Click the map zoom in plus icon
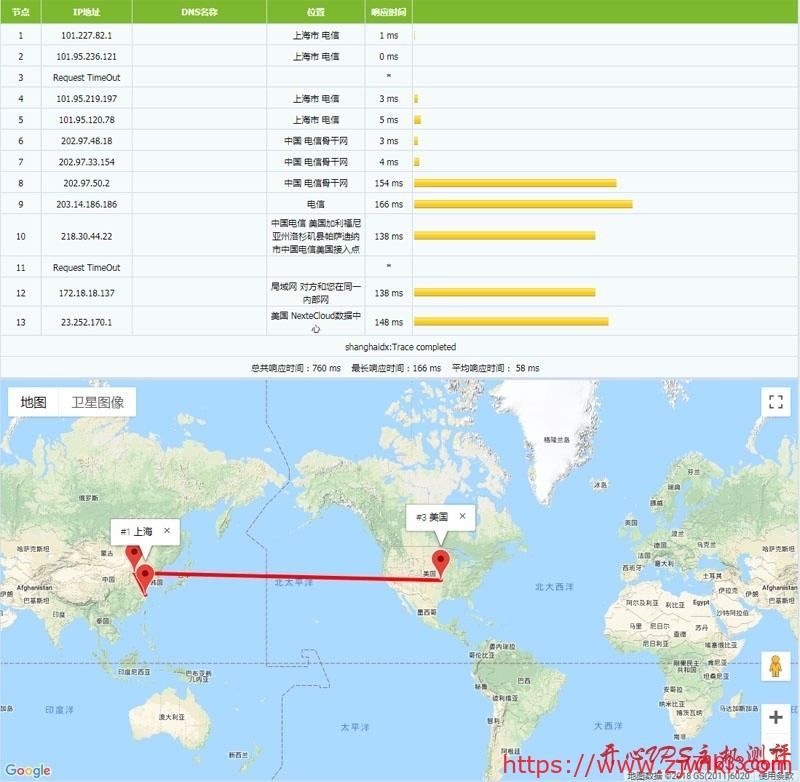This screenshot has height=782, width=800. (x=775, y=718)
